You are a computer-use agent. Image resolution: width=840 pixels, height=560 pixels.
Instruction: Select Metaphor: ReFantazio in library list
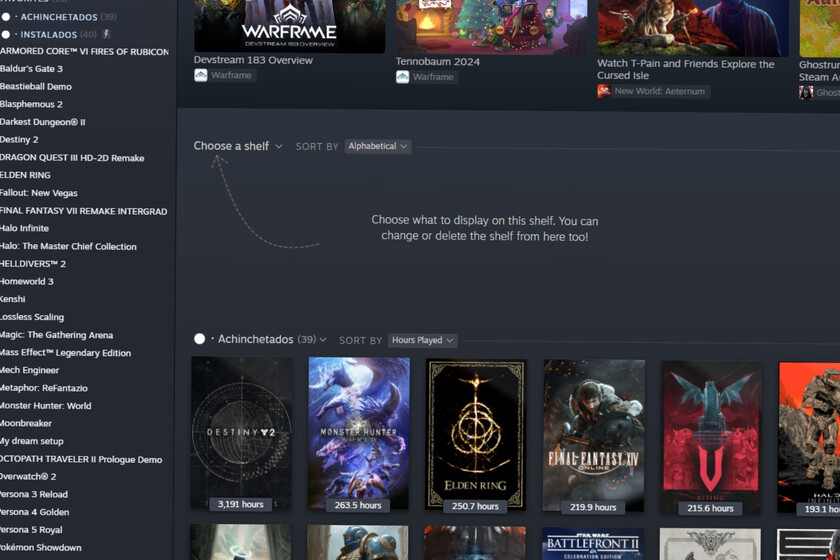(x=43, y=388)
